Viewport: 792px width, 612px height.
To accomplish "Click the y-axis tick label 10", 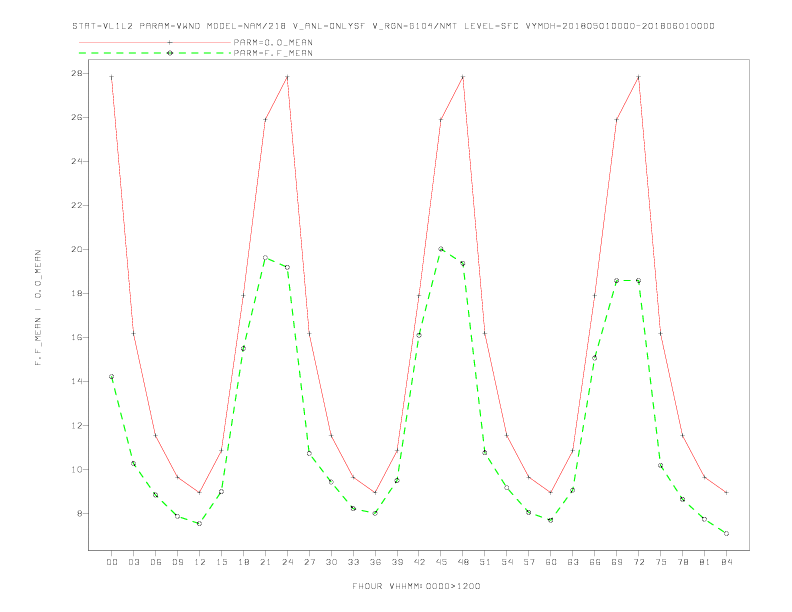I will click(x=77, y=470).
